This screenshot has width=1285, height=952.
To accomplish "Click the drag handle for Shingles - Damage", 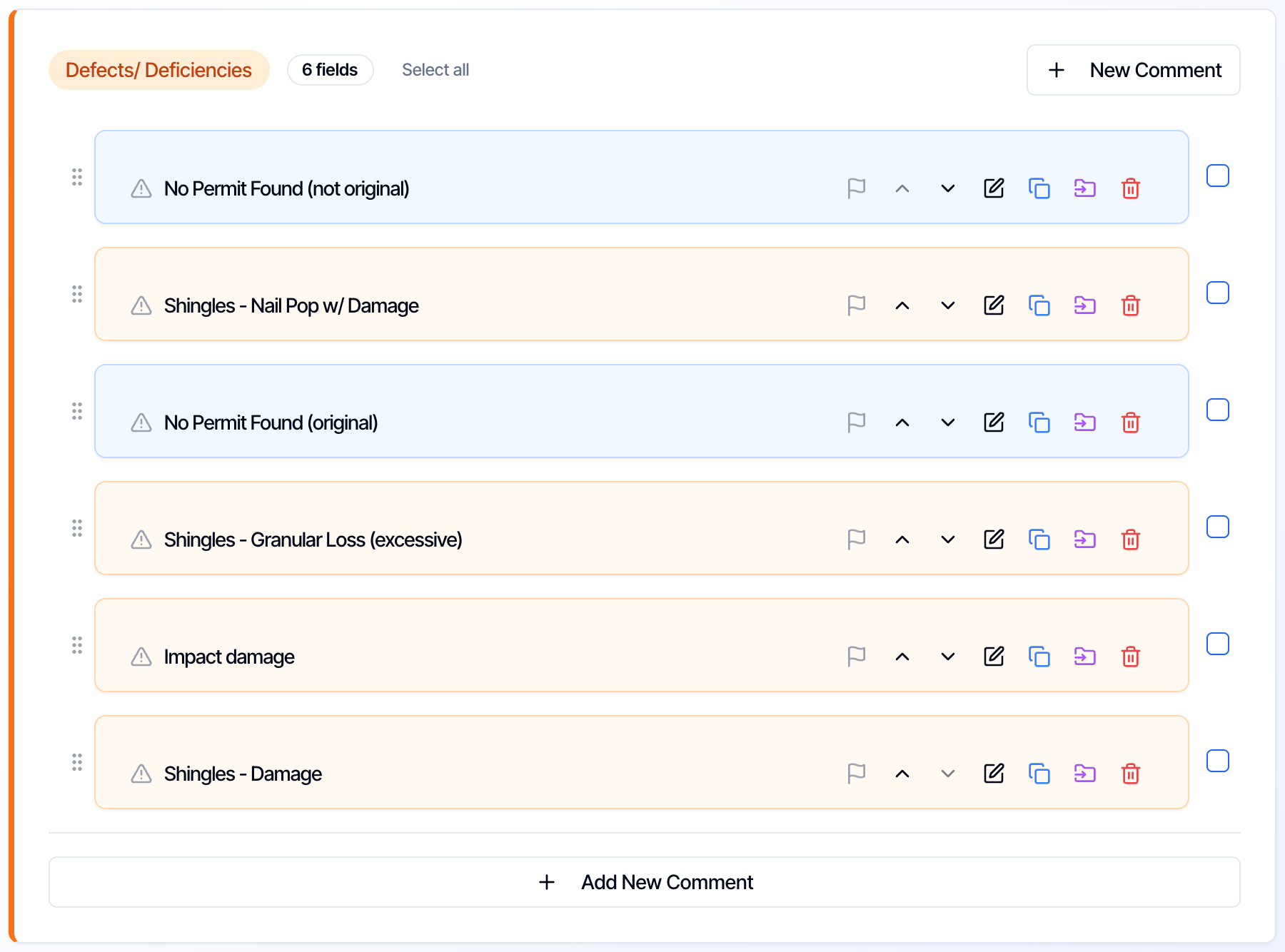I will (x=77, y=762).
